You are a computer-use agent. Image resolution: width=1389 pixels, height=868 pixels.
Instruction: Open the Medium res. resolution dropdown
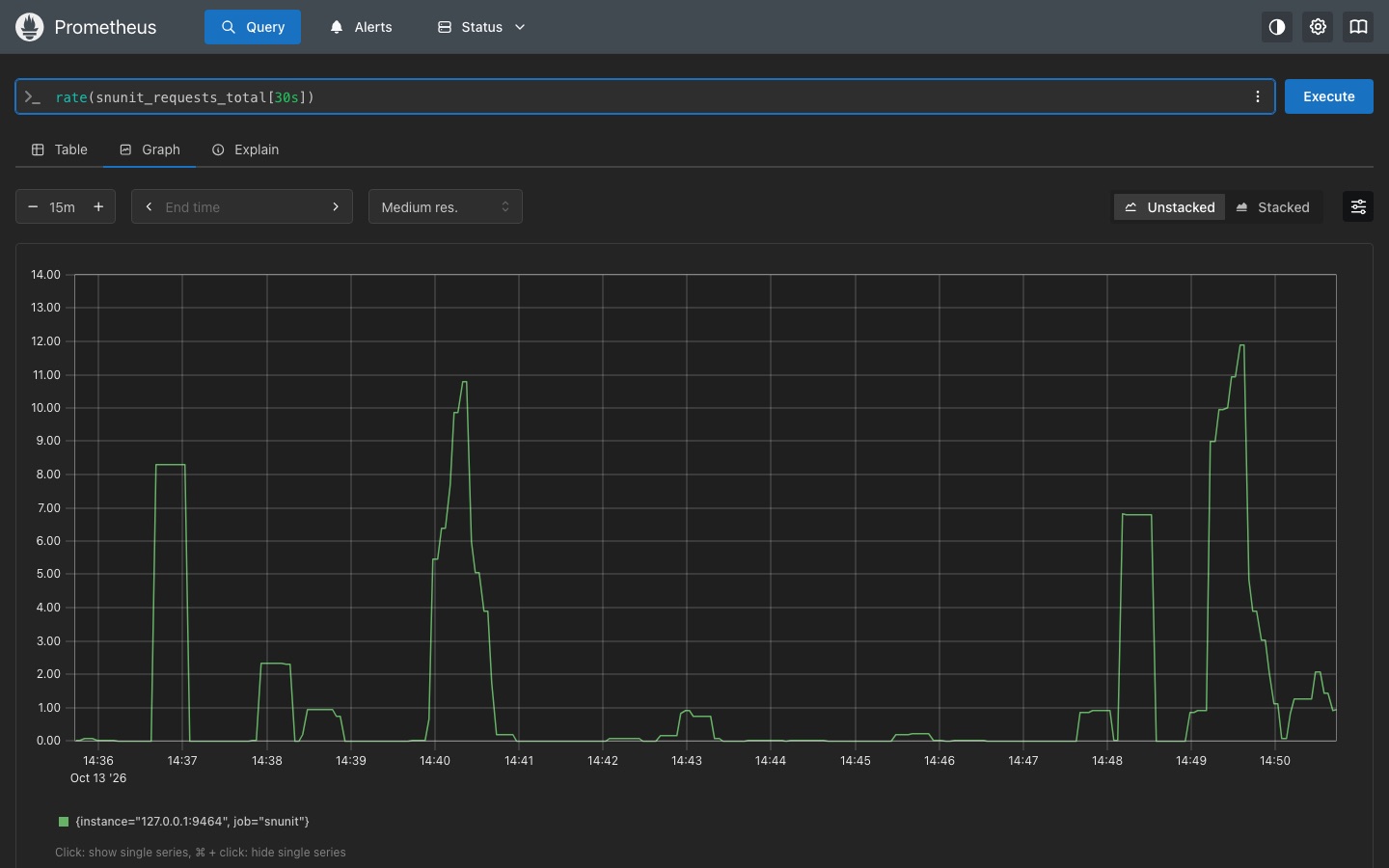[446, 206]
